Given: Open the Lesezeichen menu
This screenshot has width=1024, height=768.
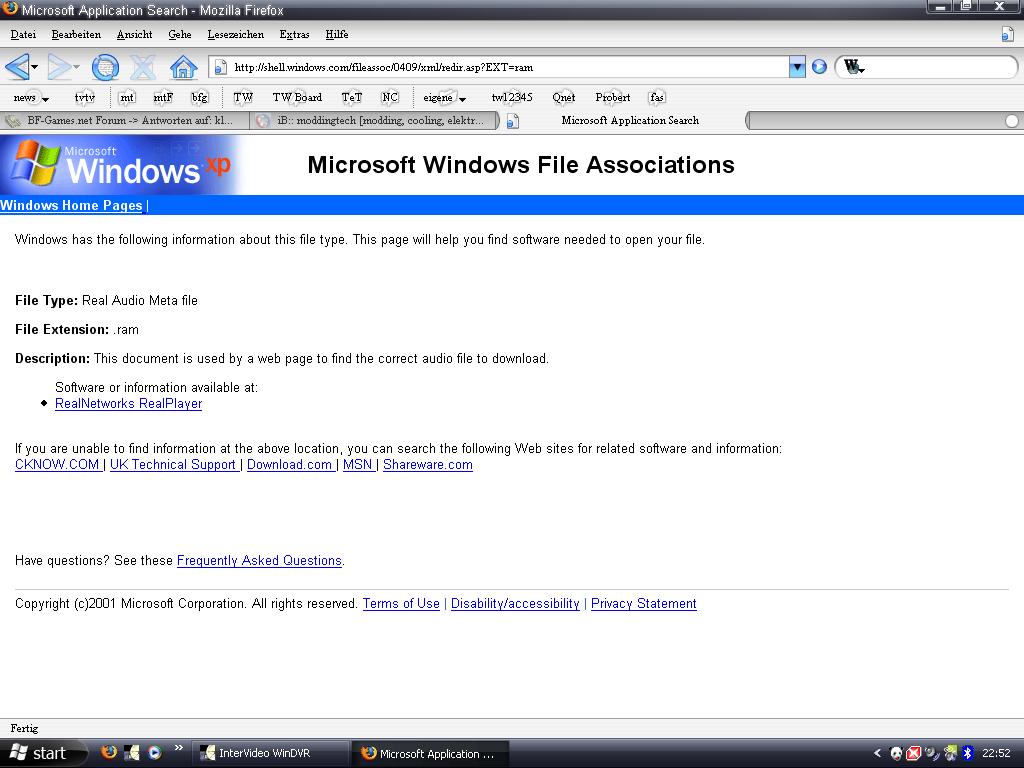Looking at the screenshot, I should point(235,34).
